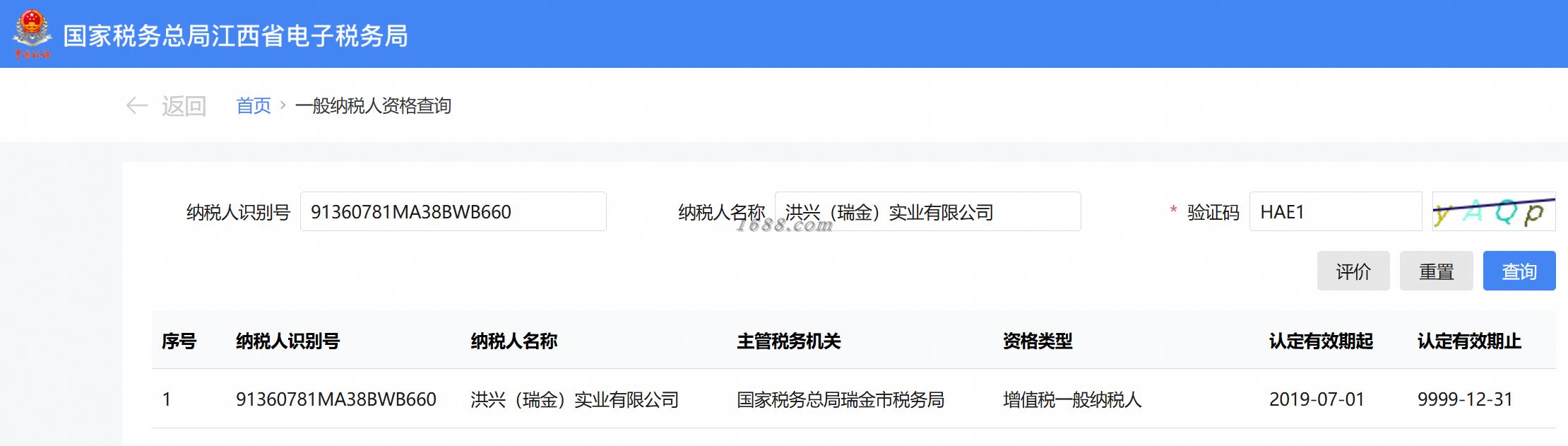This screenshot has width=1568, height=446.
Task: Select cell 增值税一般纳税人
Action: click(x=1072, y=399)
